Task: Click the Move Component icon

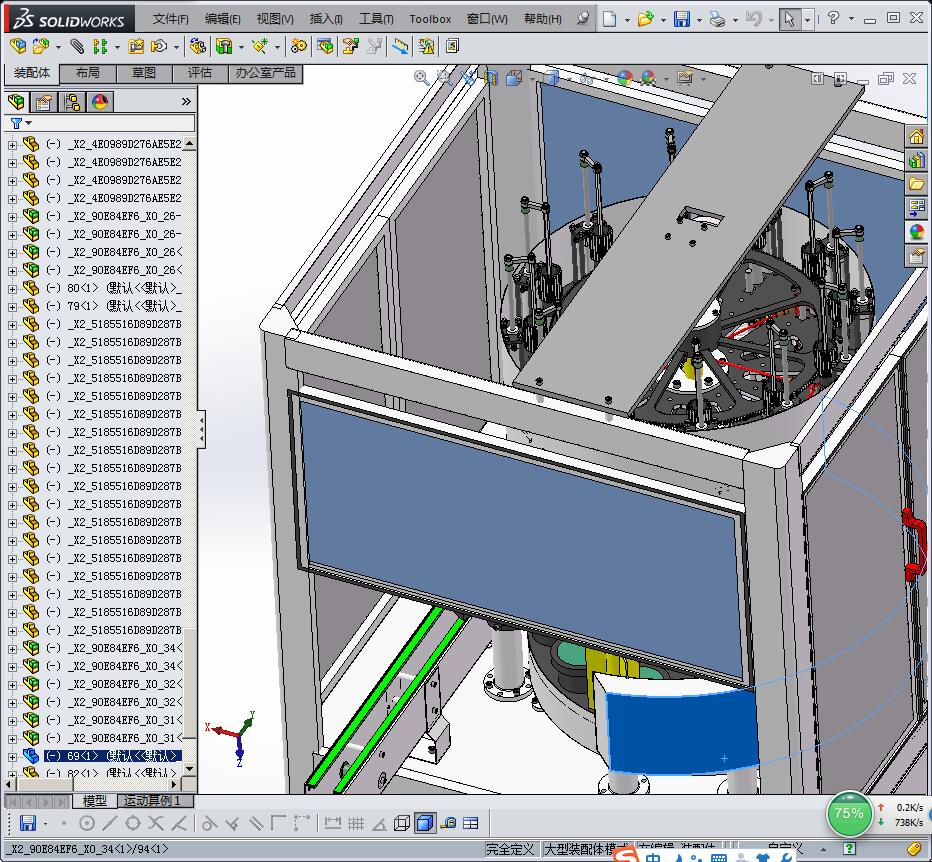Action: pos(159,46)
